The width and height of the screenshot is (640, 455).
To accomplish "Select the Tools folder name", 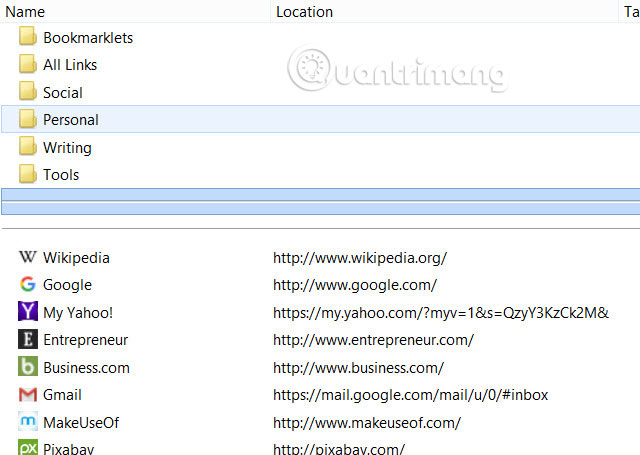I will click(61, 175).
